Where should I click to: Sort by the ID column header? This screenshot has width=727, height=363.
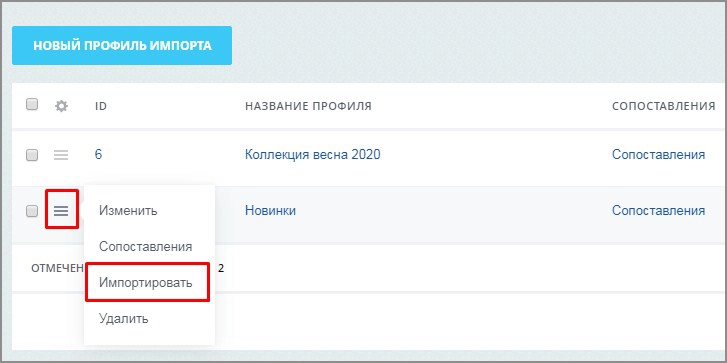click(x=101, y=106)
